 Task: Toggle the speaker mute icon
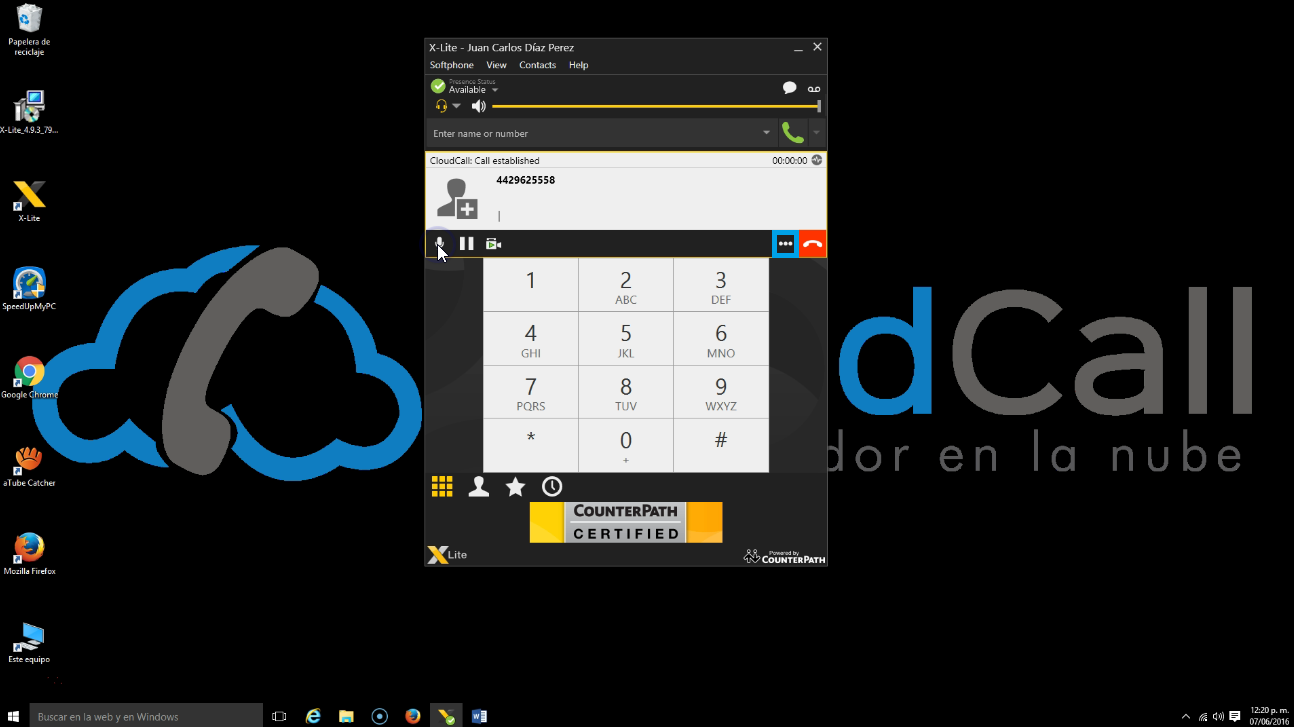(x=479, y=106)
